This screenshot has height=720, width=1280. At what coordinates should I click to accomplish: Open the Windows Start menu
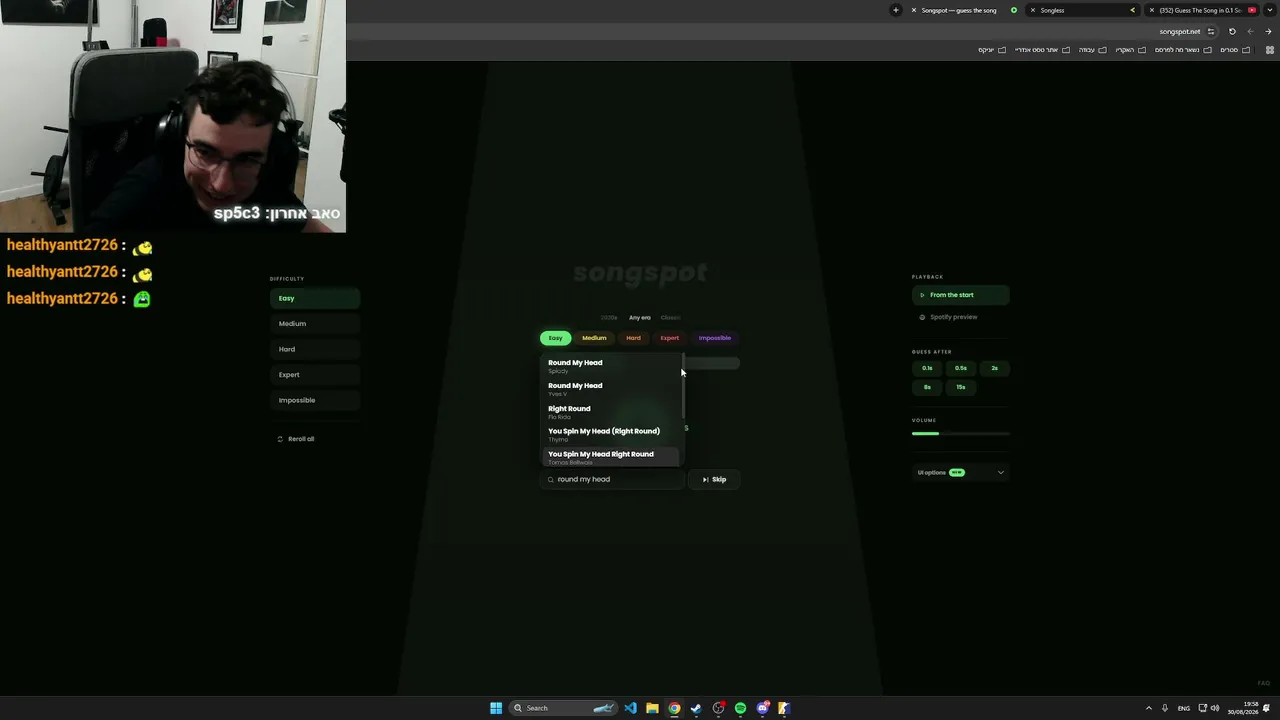click(496, 708)
